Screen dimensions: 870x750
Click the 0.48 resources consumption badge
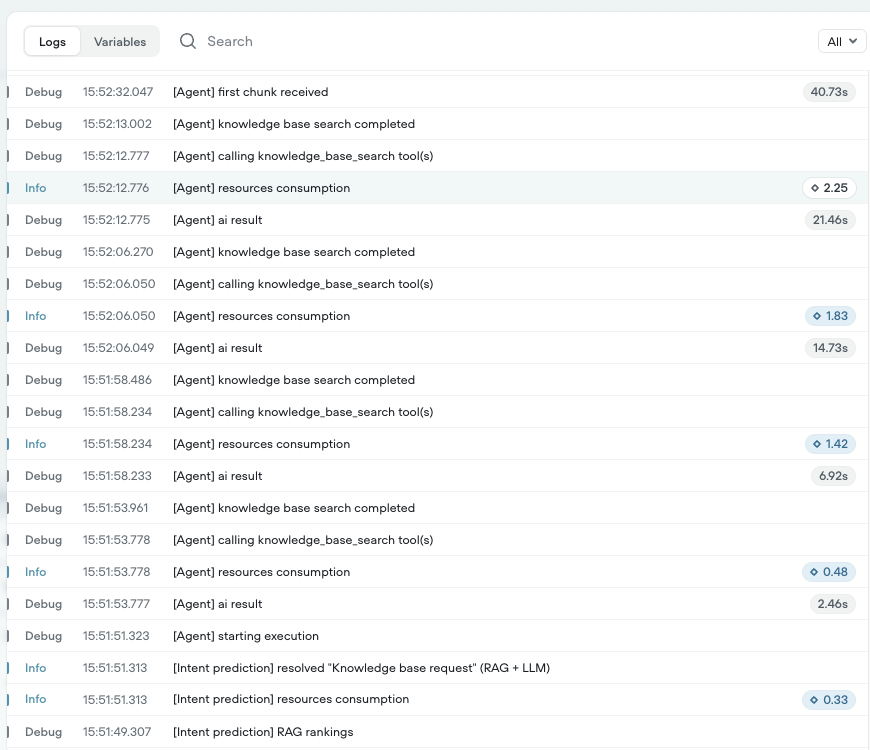coord(829,572)
